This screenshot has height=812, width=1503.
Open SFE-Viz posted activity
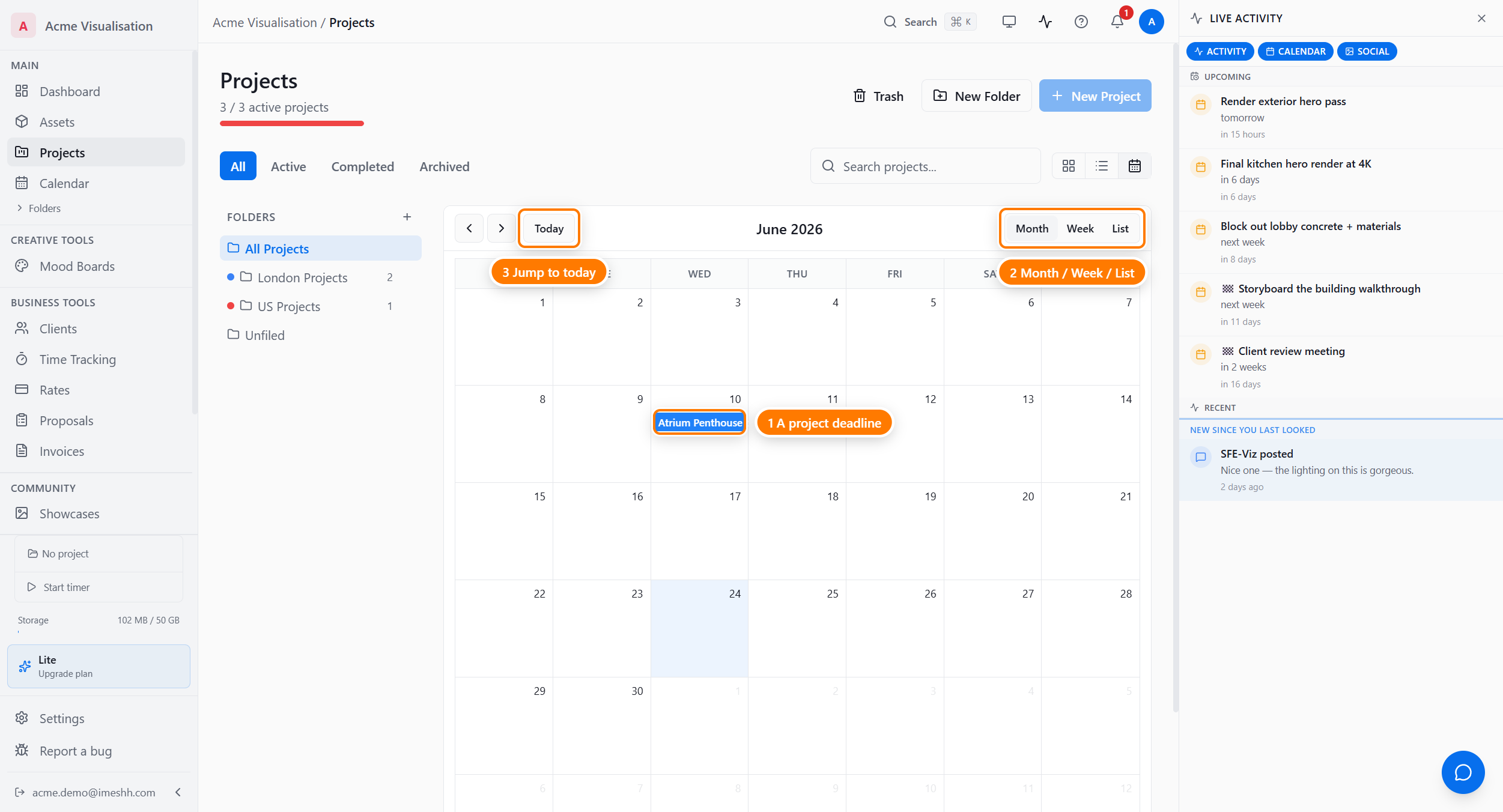[x=1341, y=470]
